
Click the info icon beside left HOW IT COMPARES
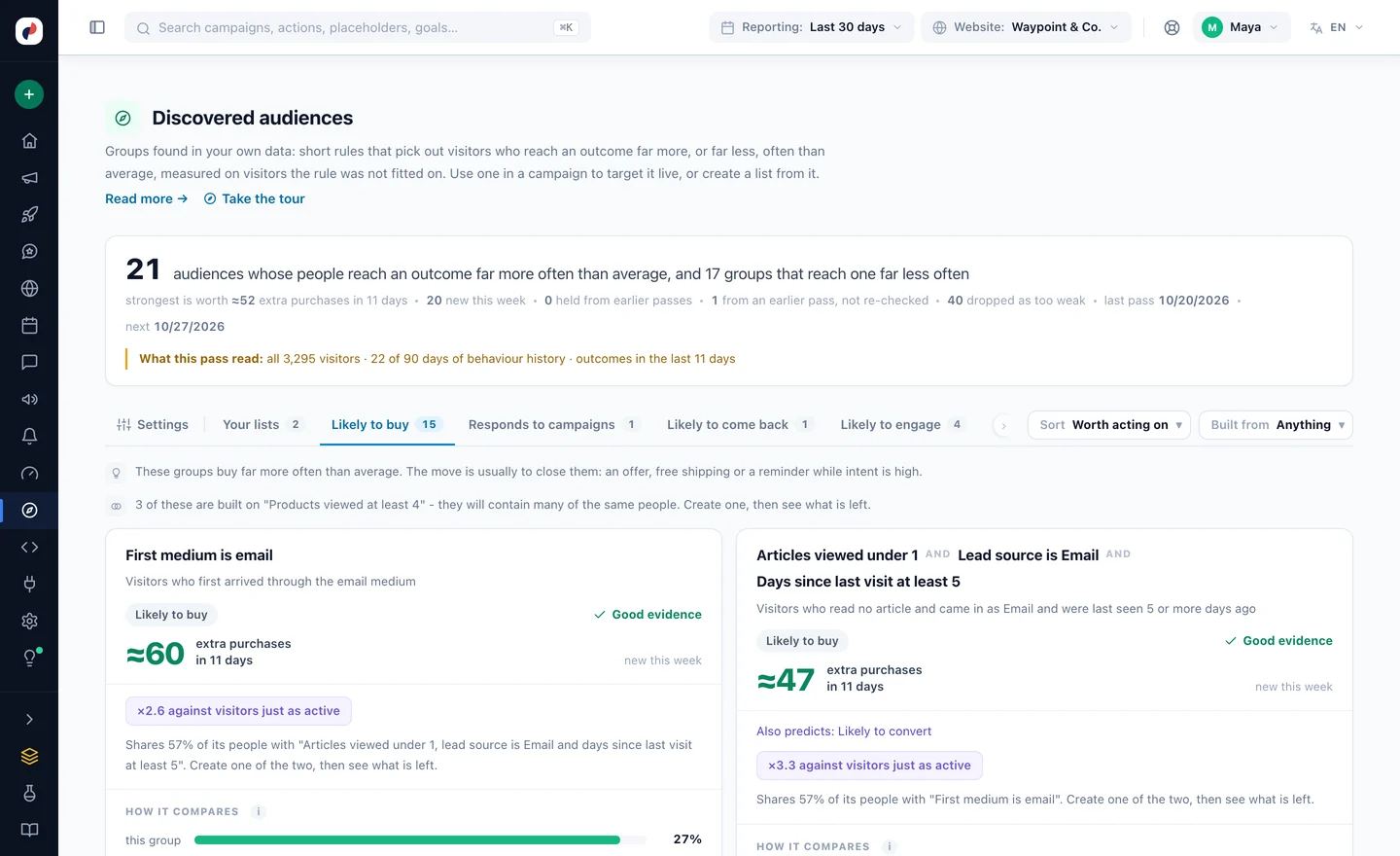coord(258,811)
